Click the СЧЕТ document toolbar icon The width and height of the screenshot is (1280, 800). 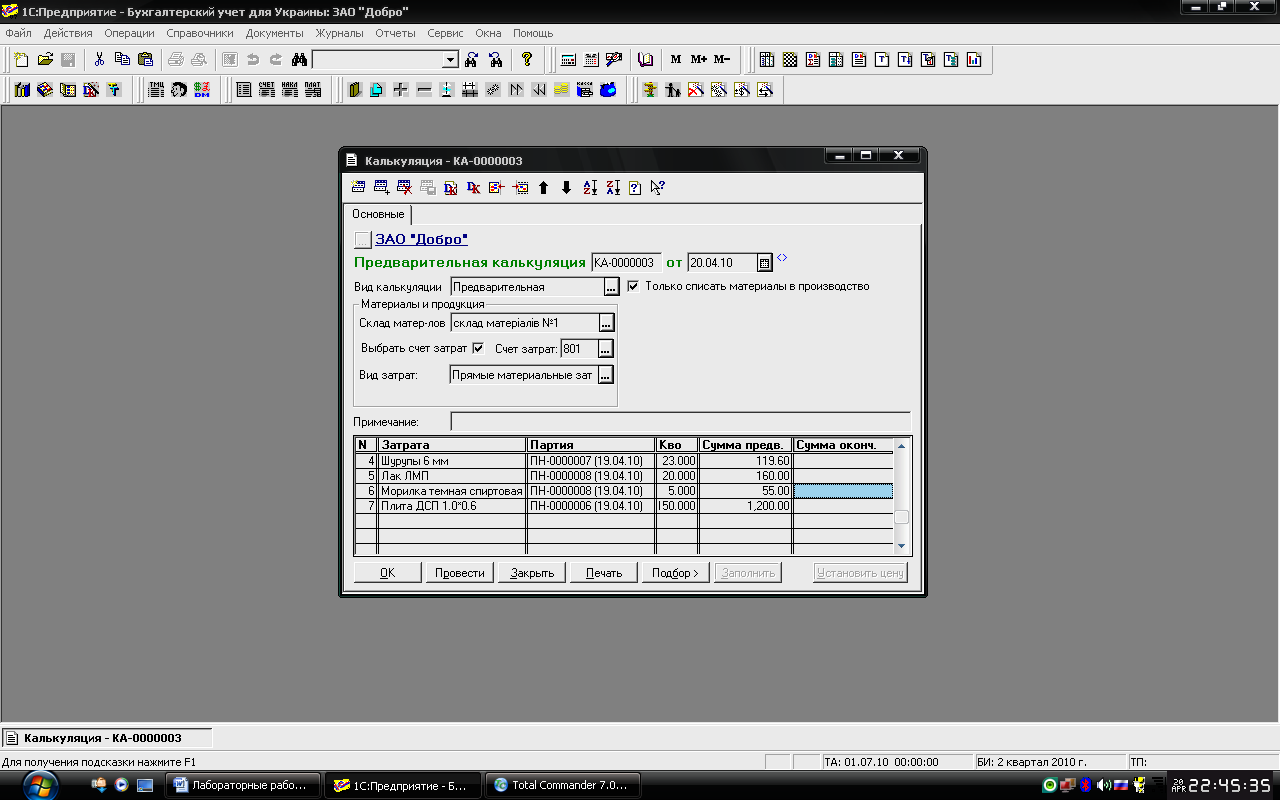pos(267,90)
